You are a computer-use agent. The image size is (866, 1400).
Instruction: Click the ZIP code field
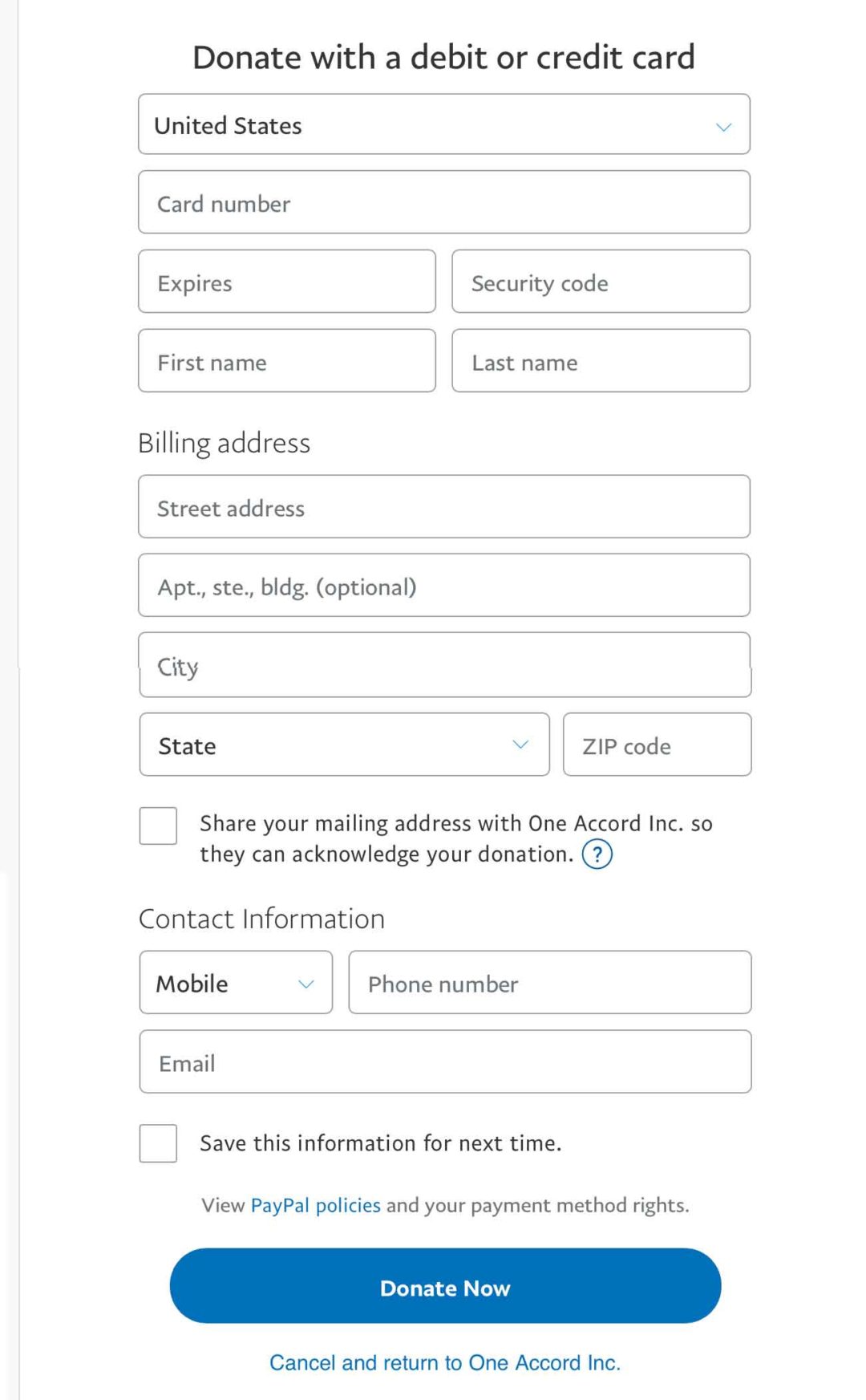(x=658, y=745)
